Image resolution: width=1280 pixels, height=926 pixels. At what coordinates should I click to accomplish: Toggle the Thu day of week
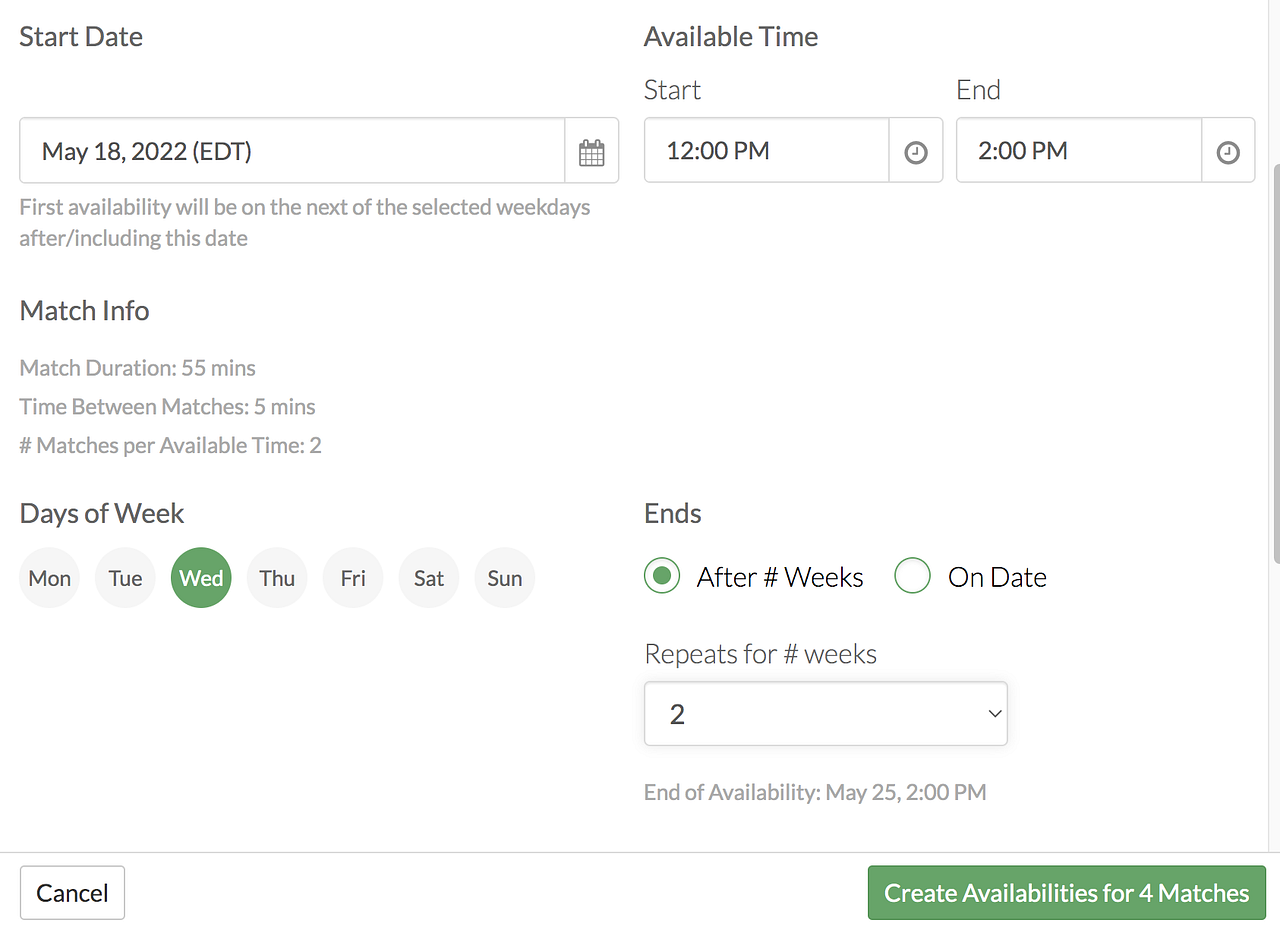(277, 578)
